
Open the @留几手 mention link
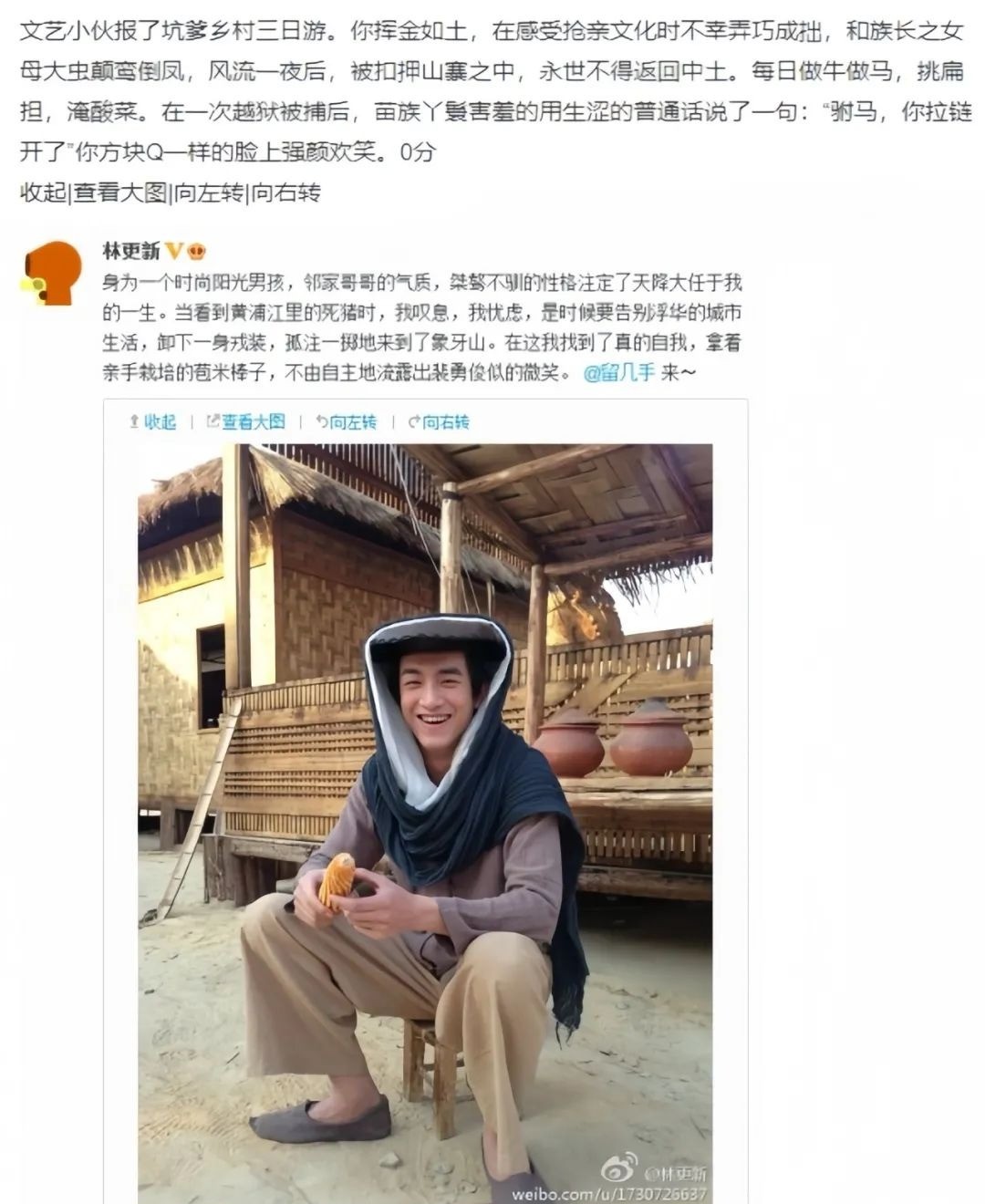[x=618, y=372]
